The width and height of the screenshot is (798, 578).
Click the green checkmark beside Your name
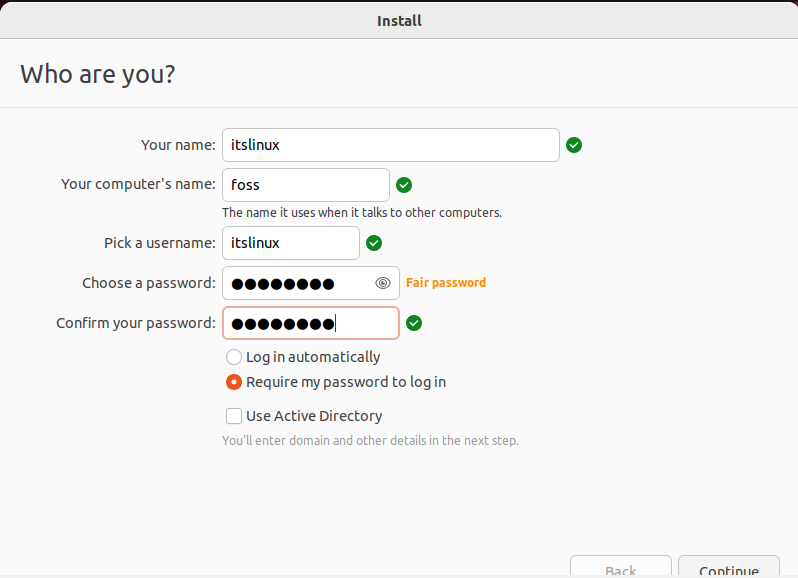tap(574, 145)
